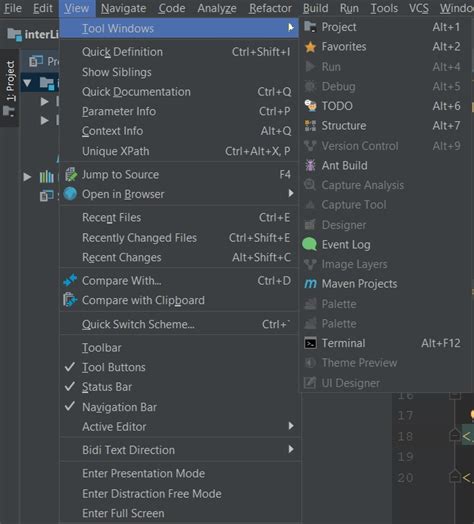Expand the first collapsed project subfolder
The width and height of the screenshot is (474, 524).
[x=44, y=101]
